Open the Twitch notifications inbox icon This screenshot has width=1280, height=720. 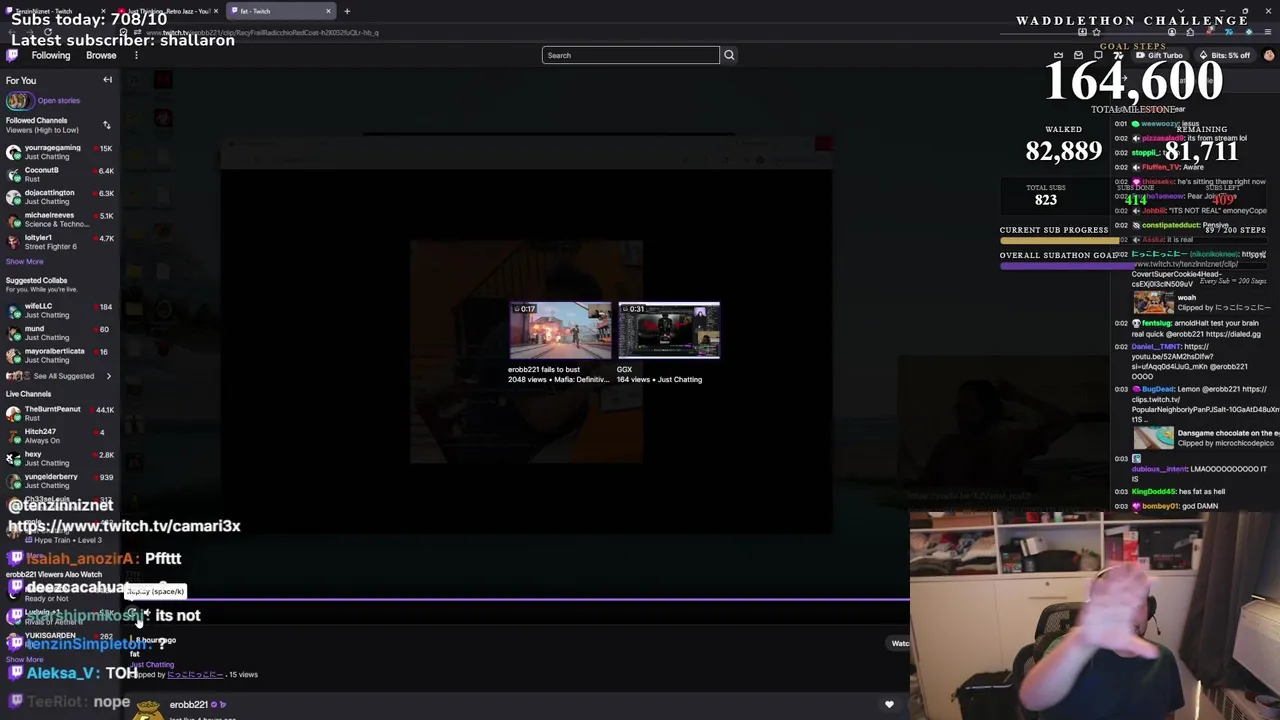click(1078, 55)
